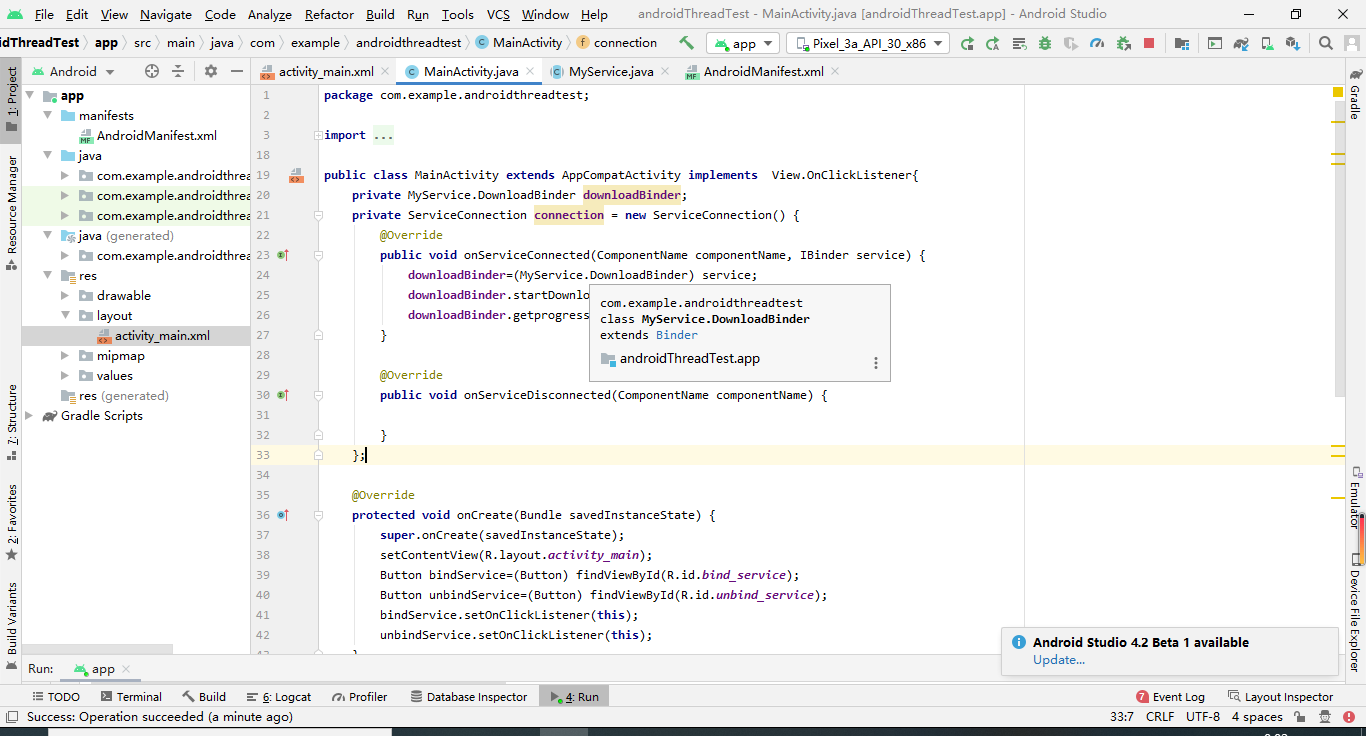Click the Search Everywhere magnifier icon
1366x736 pixels.
(x=1326, y=43)
